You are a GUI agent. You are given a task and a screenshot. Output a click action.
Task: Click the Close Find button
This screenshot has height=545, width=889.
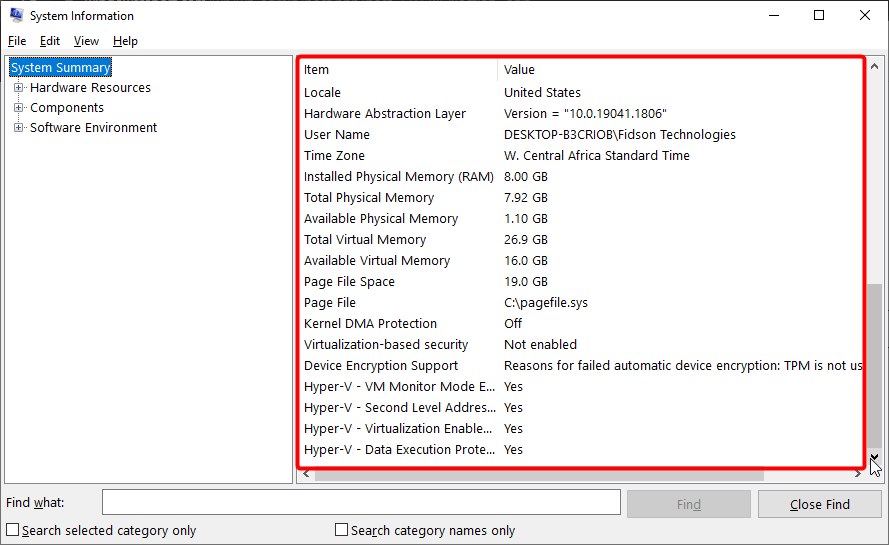click(820, 504)
